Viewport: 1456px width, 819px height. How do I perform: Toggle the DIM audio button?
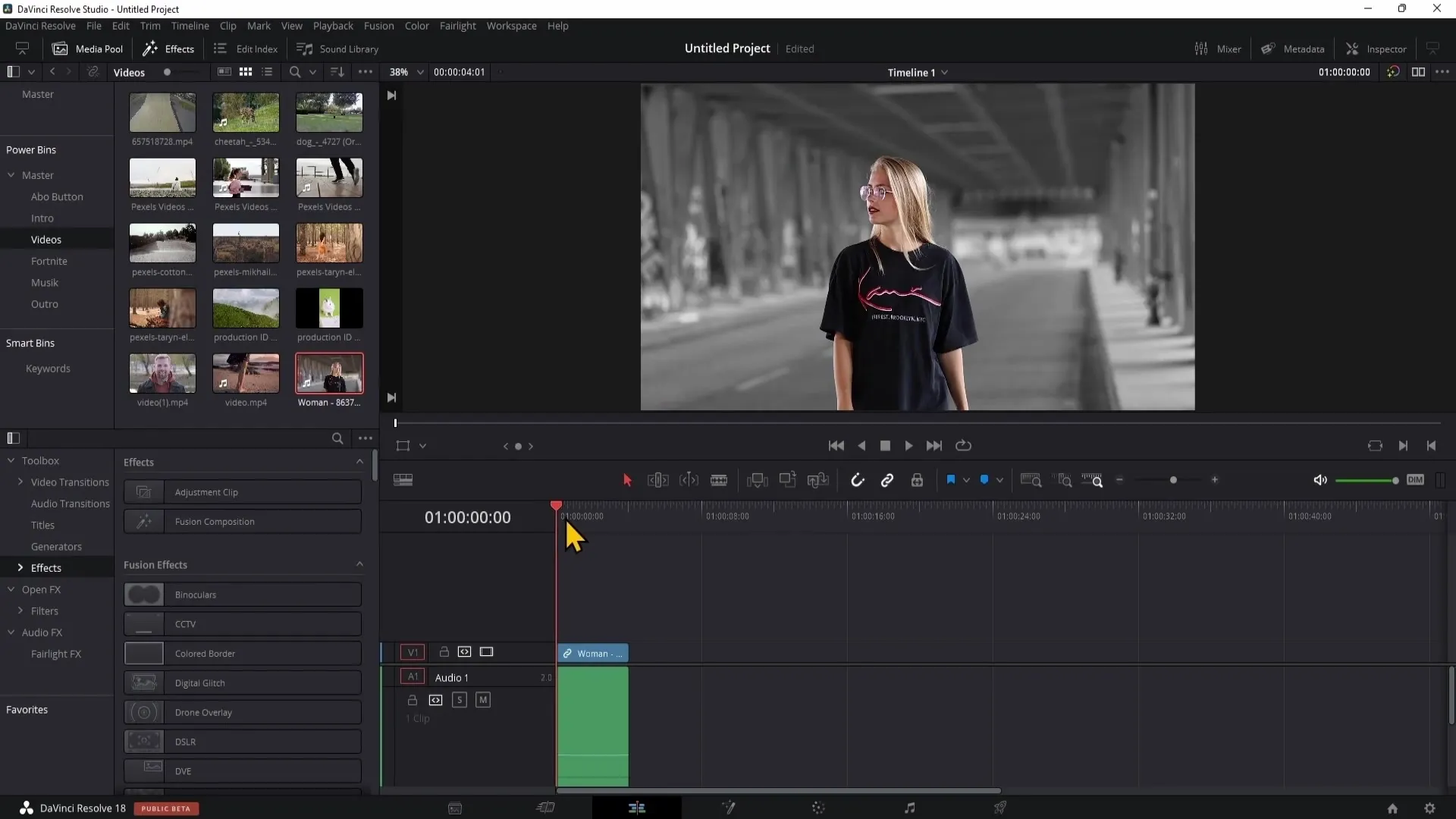(x=1415, y=480)
